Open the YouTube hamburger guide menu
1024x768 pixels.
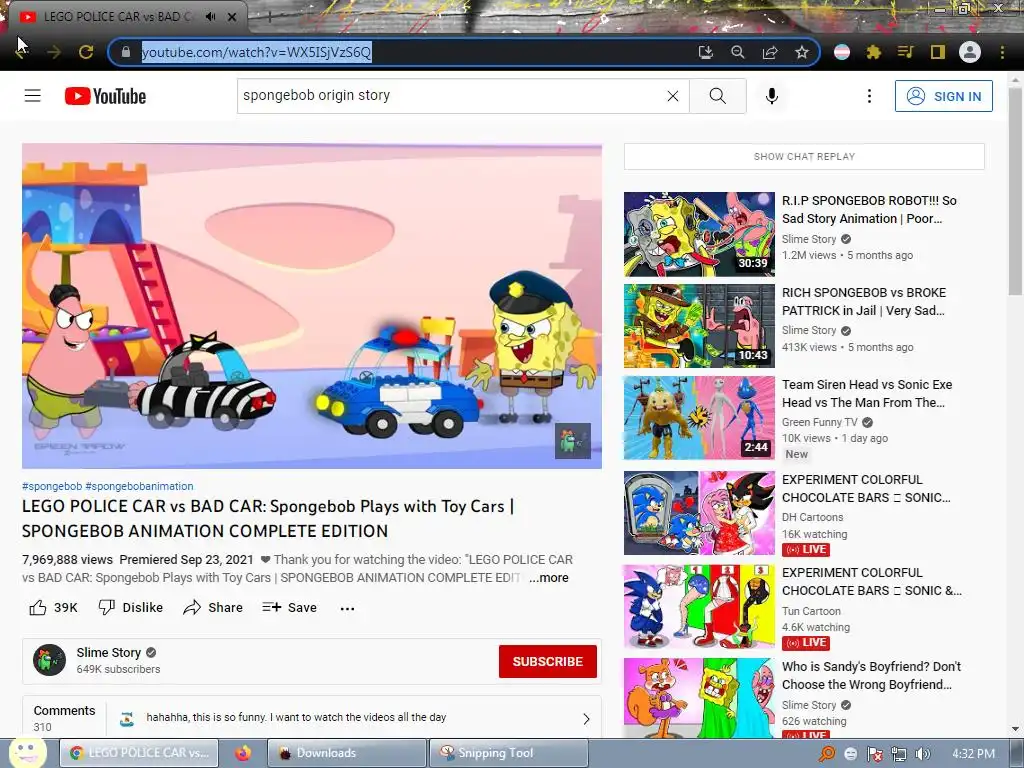click(x=33, y=96)
